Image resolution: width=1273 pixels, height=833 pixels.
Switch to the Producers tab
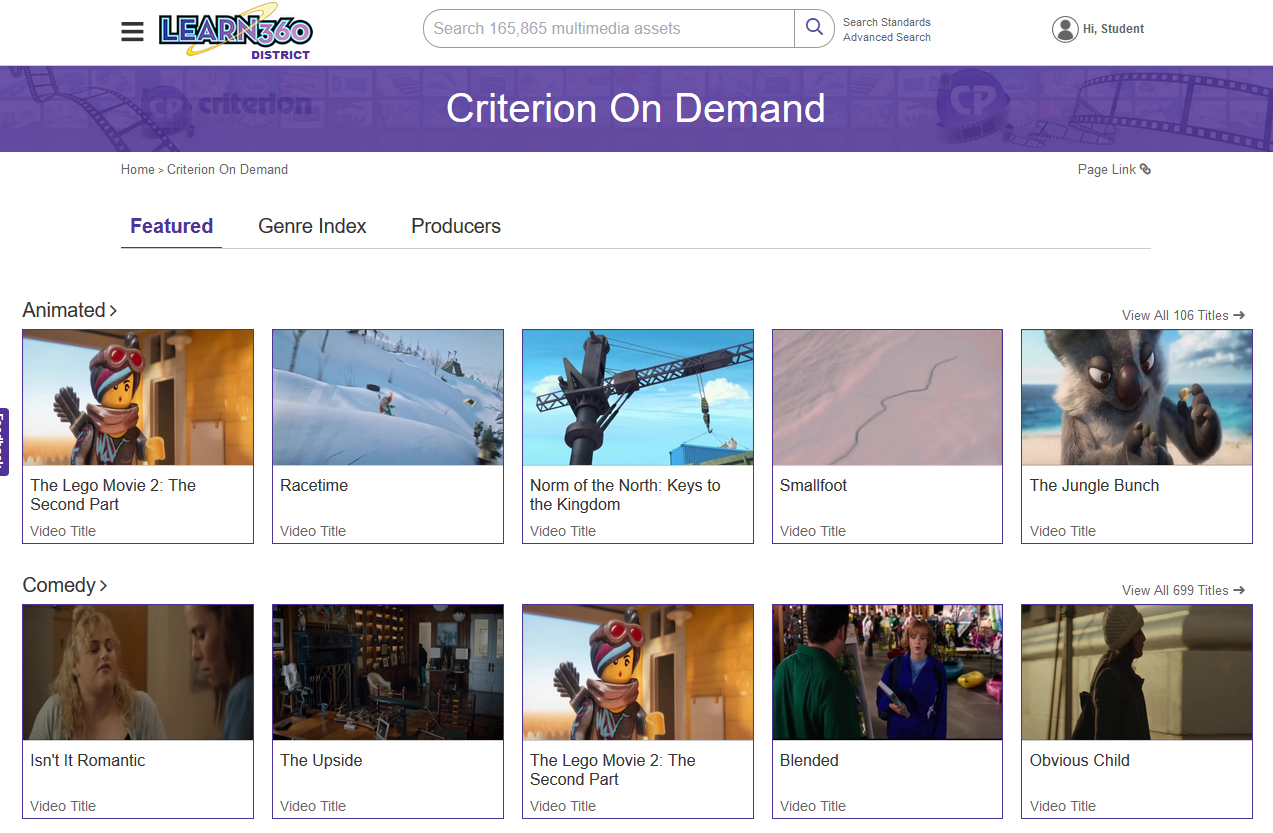(456, 226)
